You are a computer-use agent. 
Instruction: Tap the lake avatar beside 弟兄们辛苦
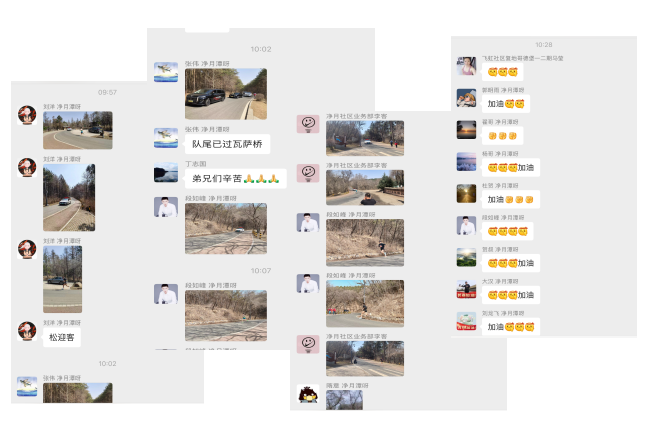[166, 172]
